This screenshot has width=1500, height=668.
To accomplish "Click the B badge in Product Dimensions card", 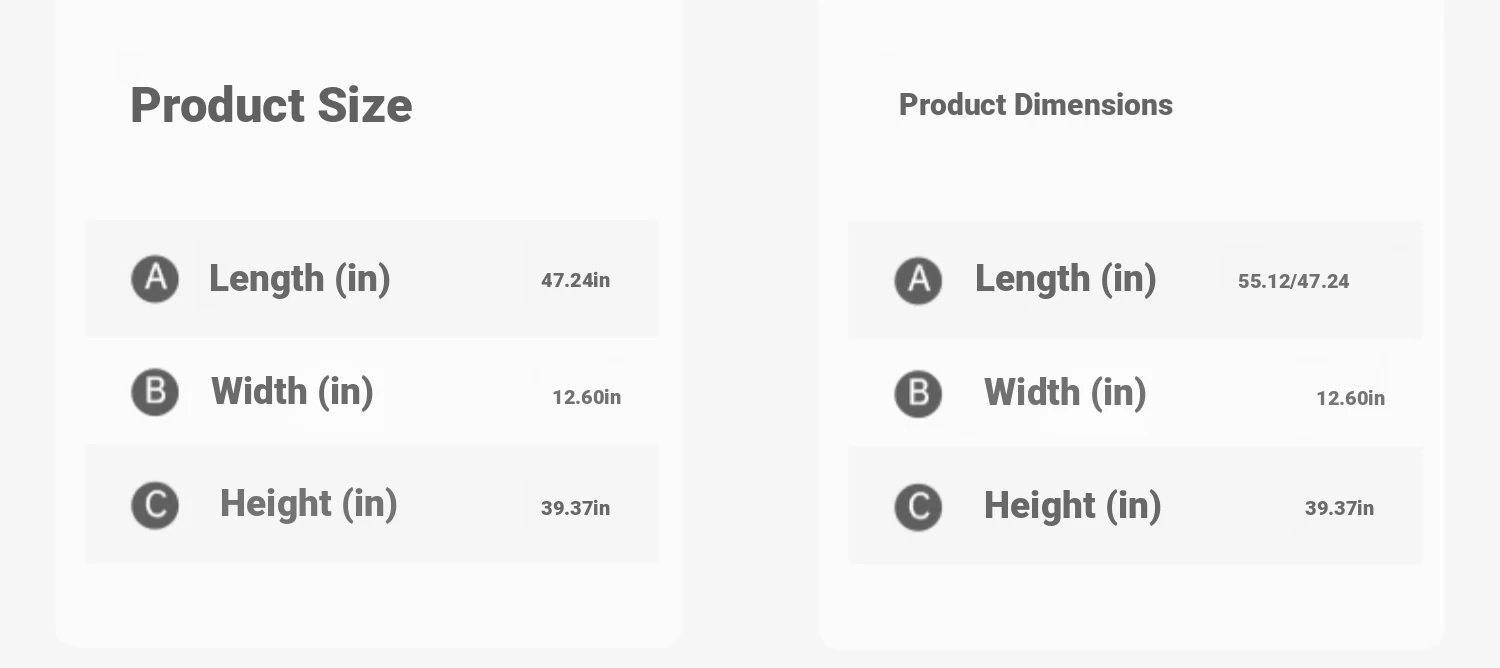I will (918, 394).
